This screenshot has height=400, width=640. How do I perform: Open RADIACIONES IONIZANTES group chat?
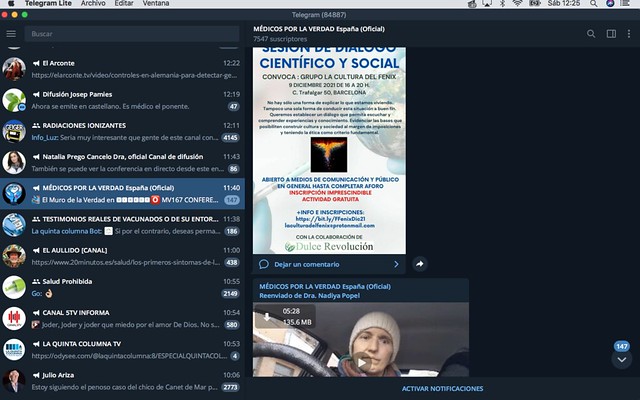point(122,131)
